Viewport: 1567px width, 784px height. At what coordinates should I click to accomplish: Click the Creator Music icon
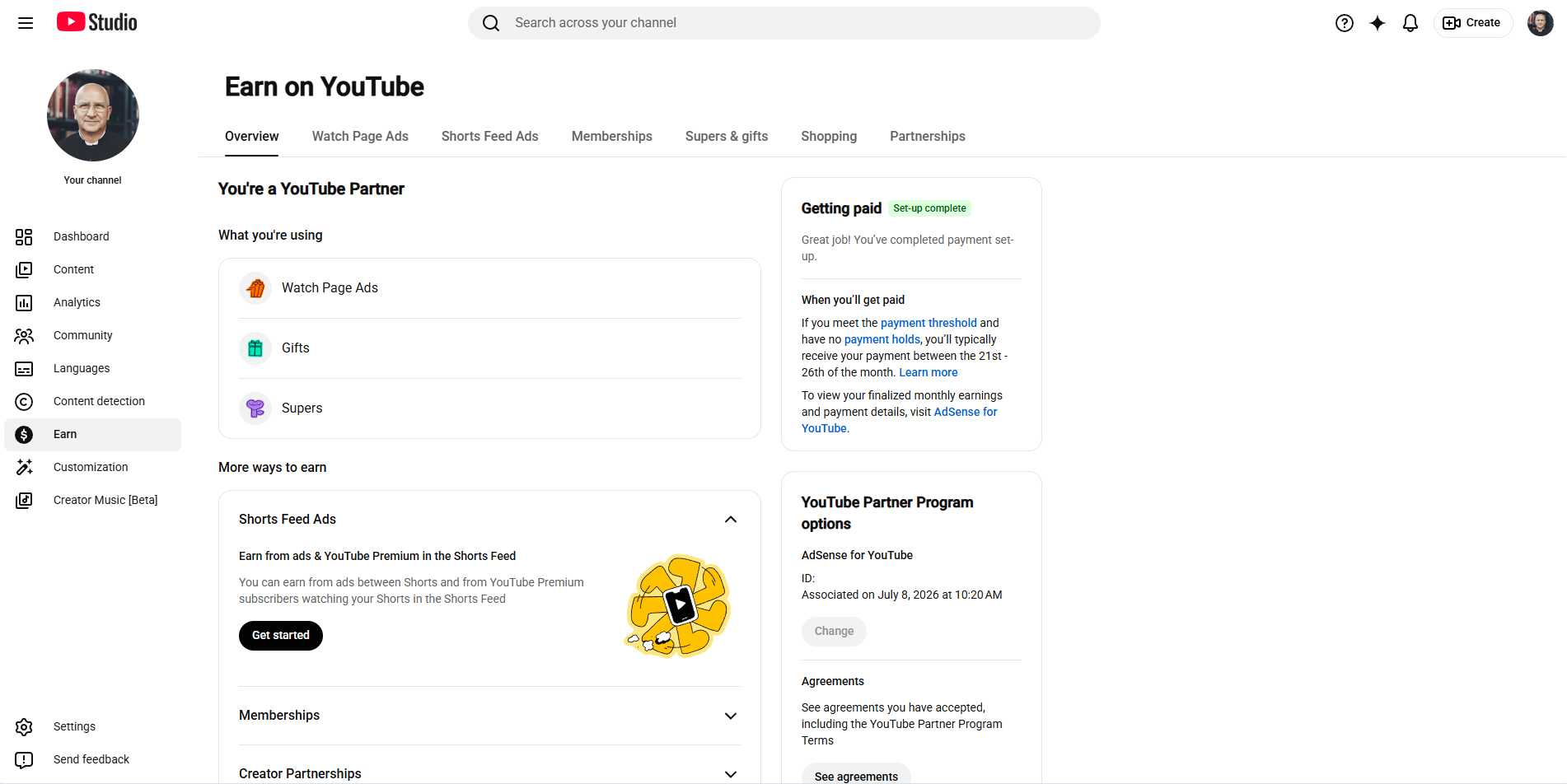[24, 501]
